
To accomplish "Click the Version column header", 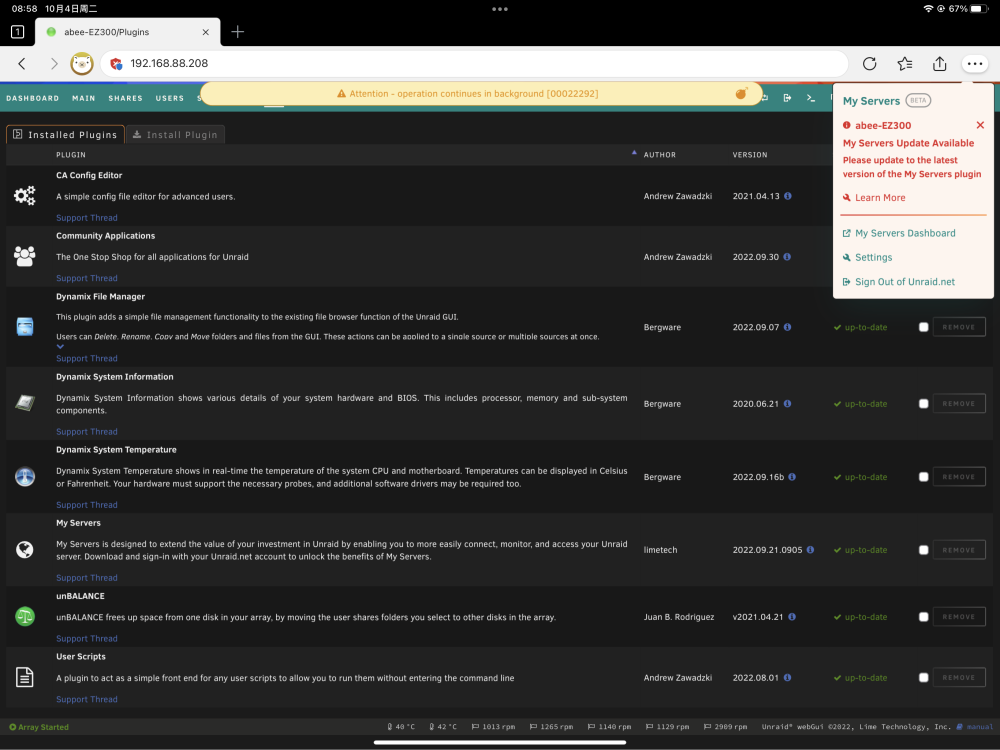I will (749, 155).
